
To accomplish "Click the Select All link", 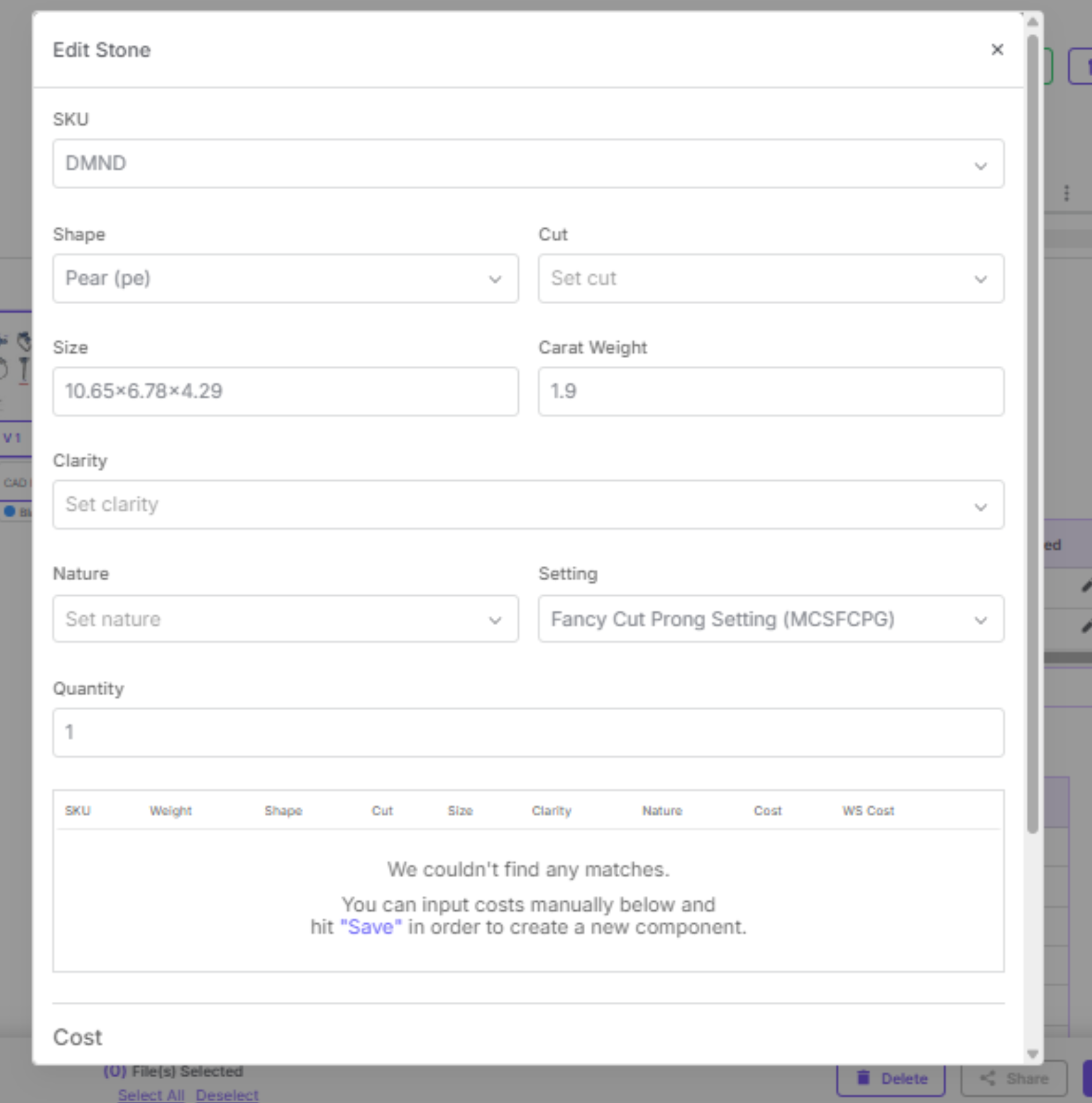I will 151,1095.
